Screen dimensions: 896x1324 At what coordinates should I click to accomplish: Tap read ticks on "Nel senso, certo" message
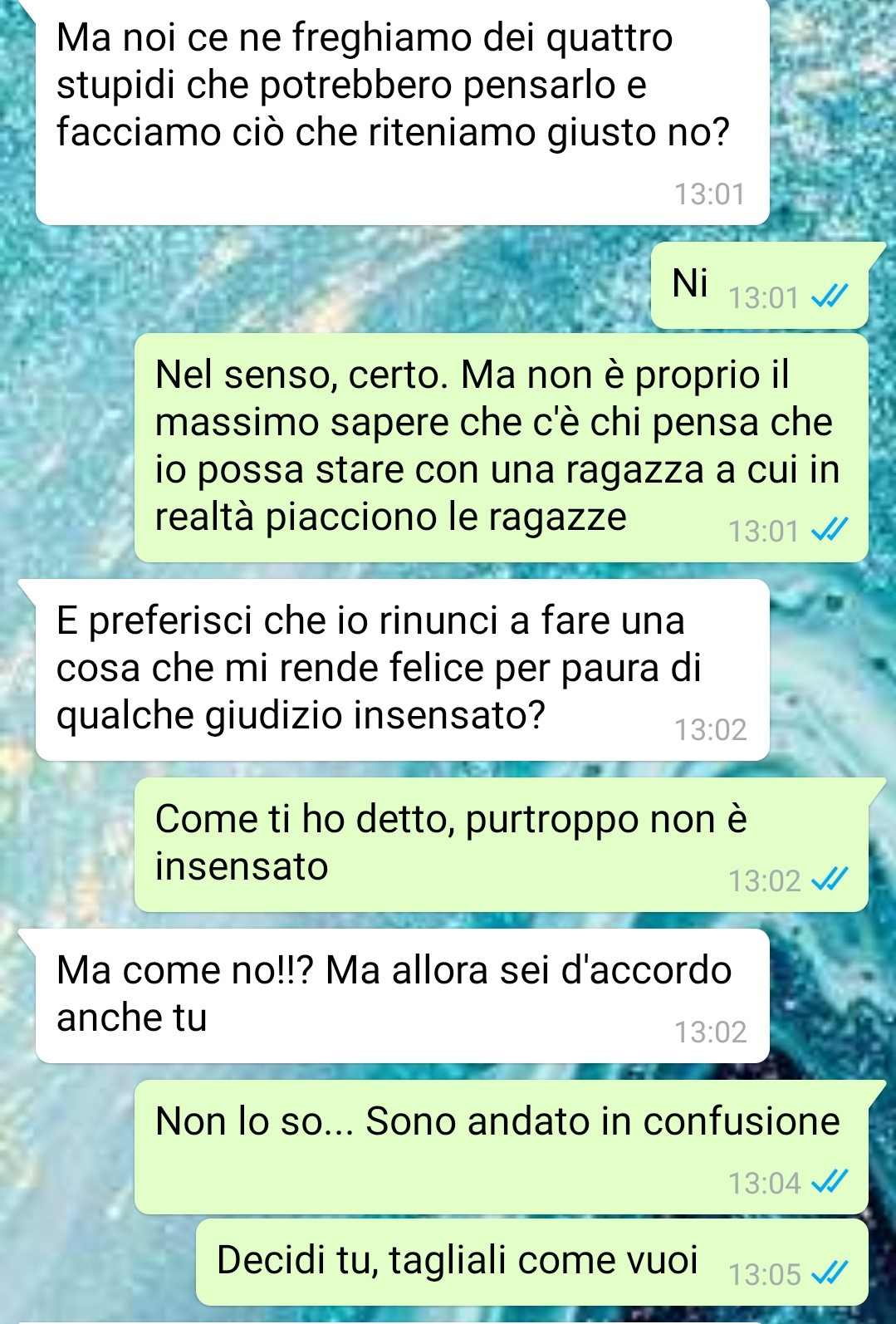[830, 530]
